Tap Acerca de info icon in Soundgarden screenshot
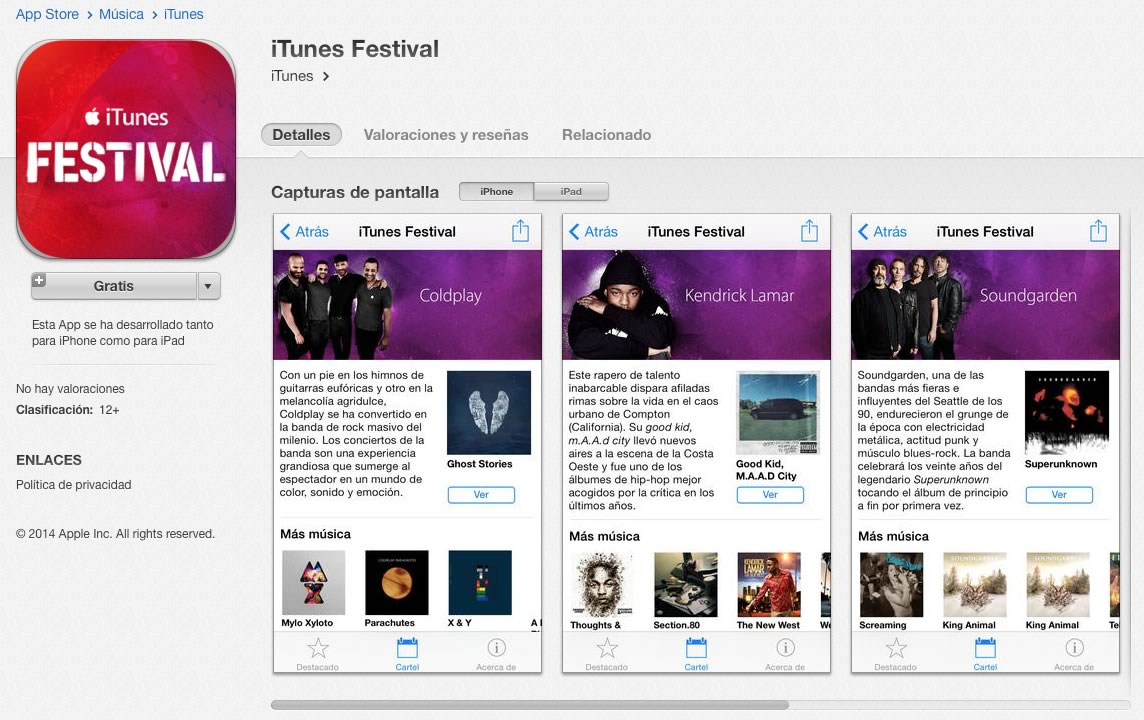 click(1074, 648)
